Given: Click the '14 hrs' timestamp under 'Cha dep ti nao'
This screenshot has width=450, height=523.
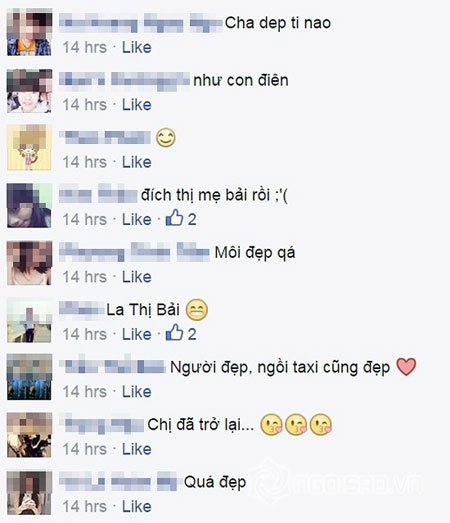Looking at the screenshot, I should [x=85, y=47].
